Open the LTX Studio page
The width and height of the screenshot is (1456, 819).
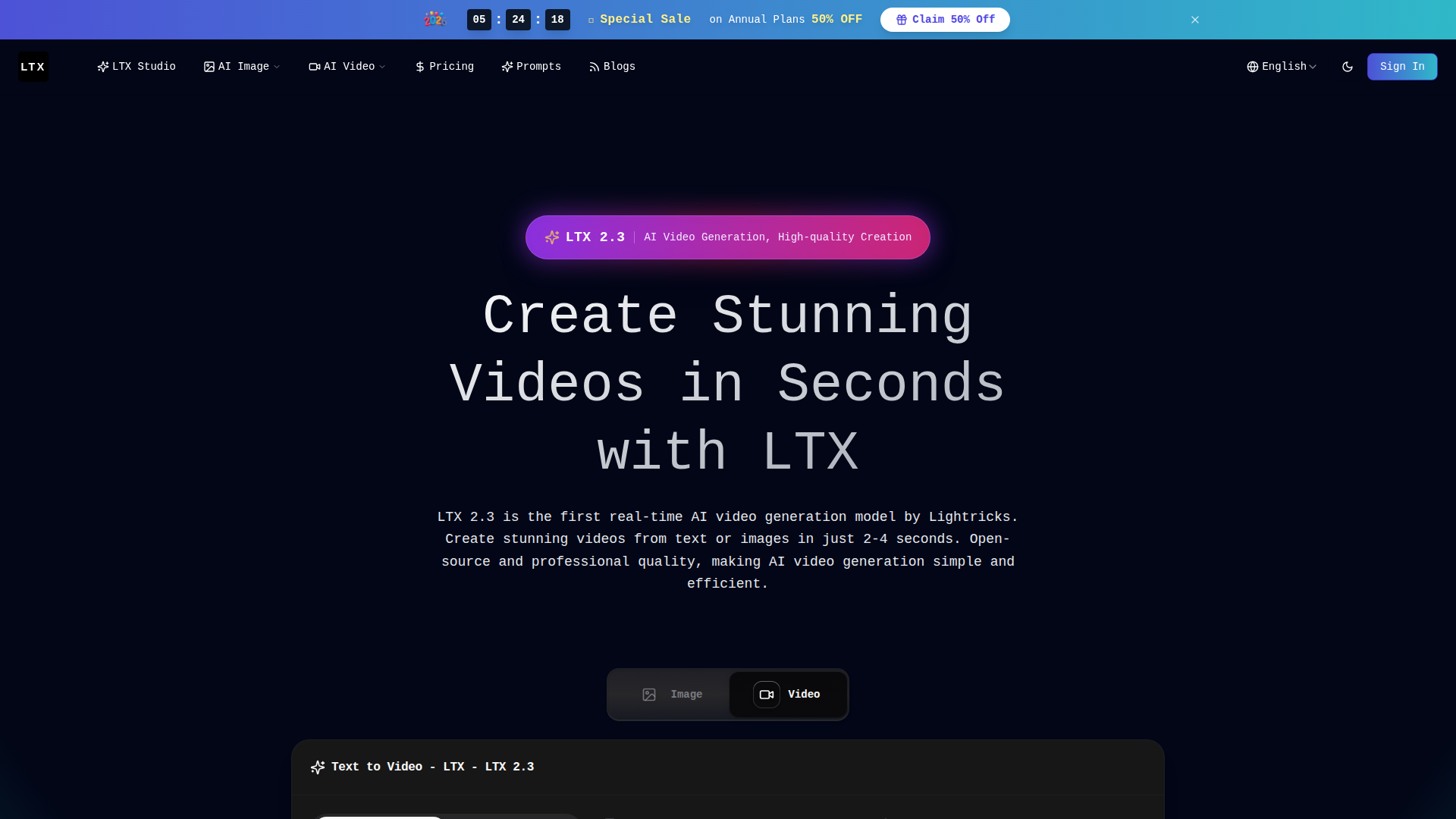pyautogui.click(x=136, y=67)
